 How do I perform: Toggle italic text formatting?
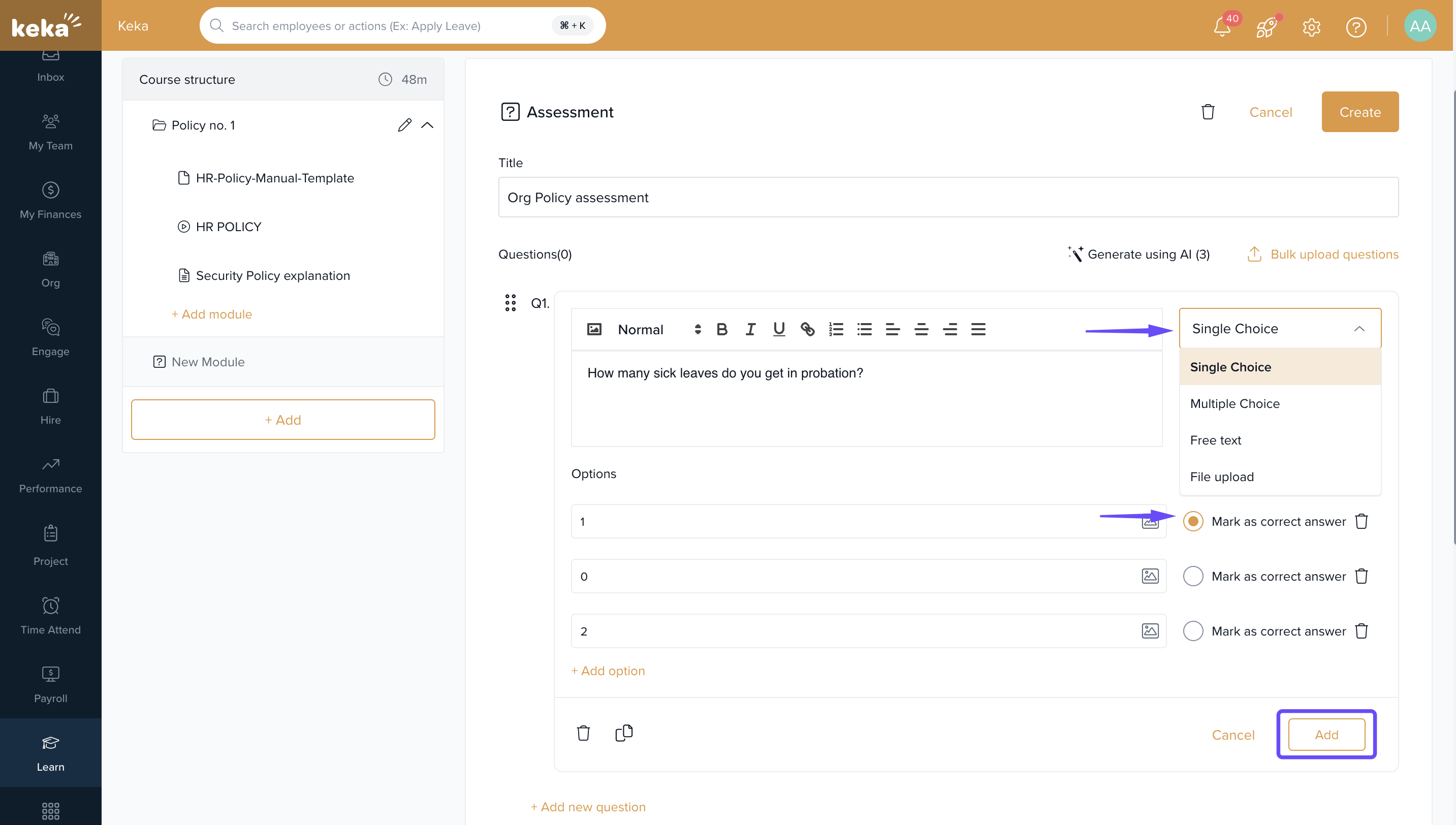(x=750, y=329)
